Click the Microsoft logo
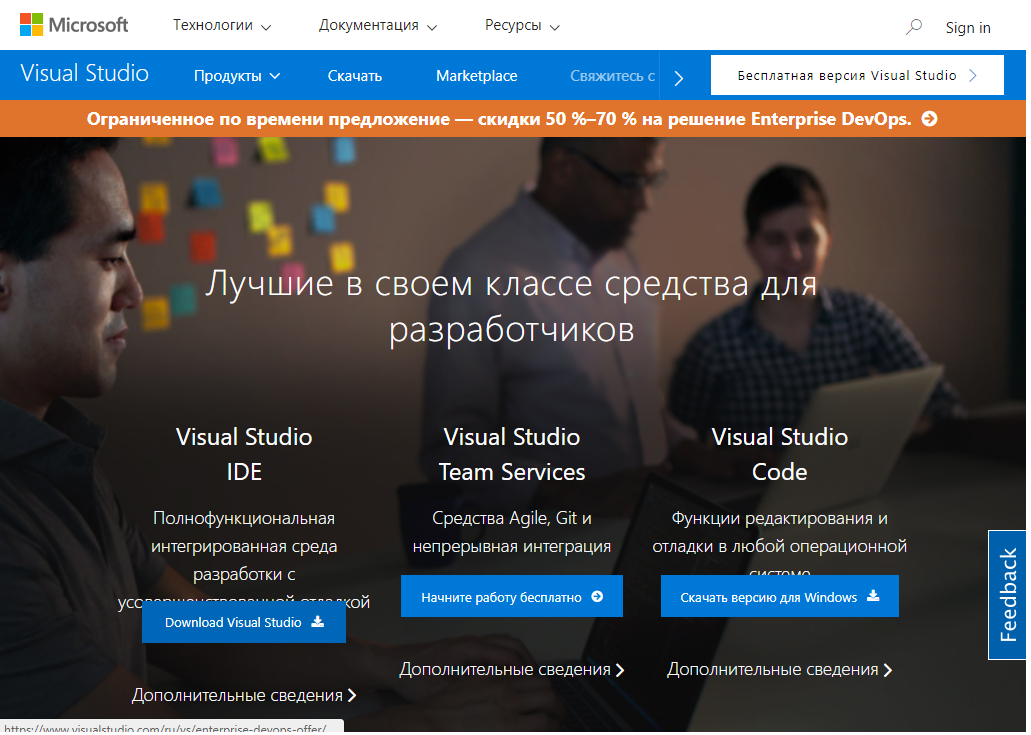Screen dimensions: 1031x735 tap(74, 25)
